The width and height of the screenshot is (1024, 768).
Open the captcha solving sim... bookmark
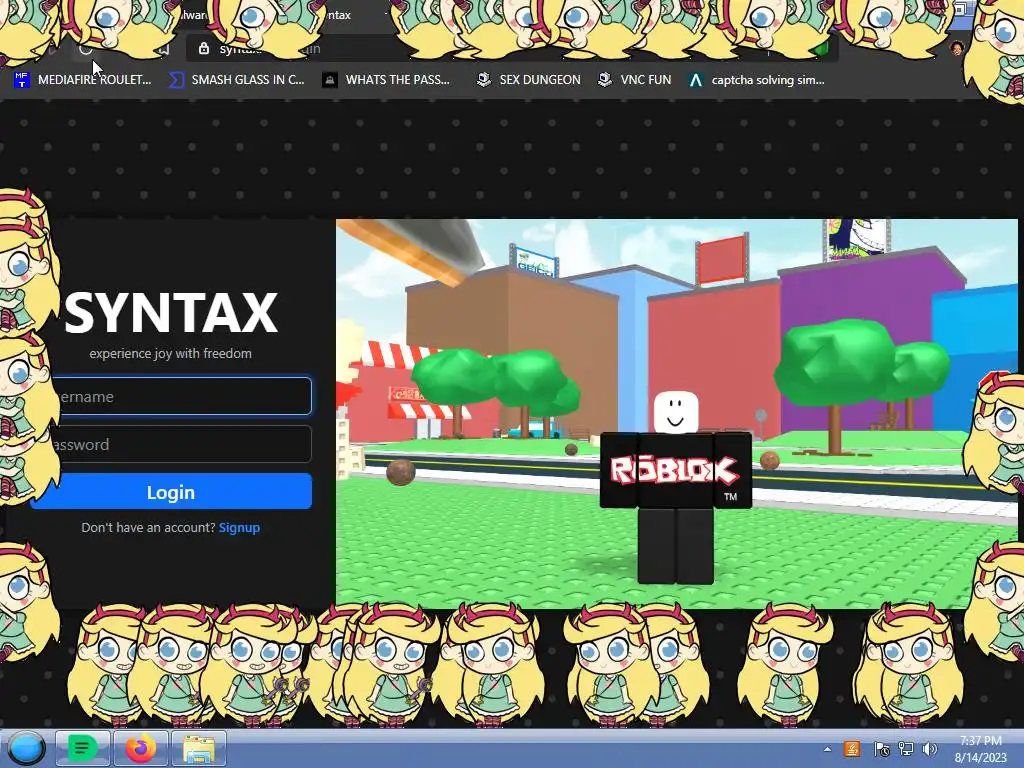point(757,80)
